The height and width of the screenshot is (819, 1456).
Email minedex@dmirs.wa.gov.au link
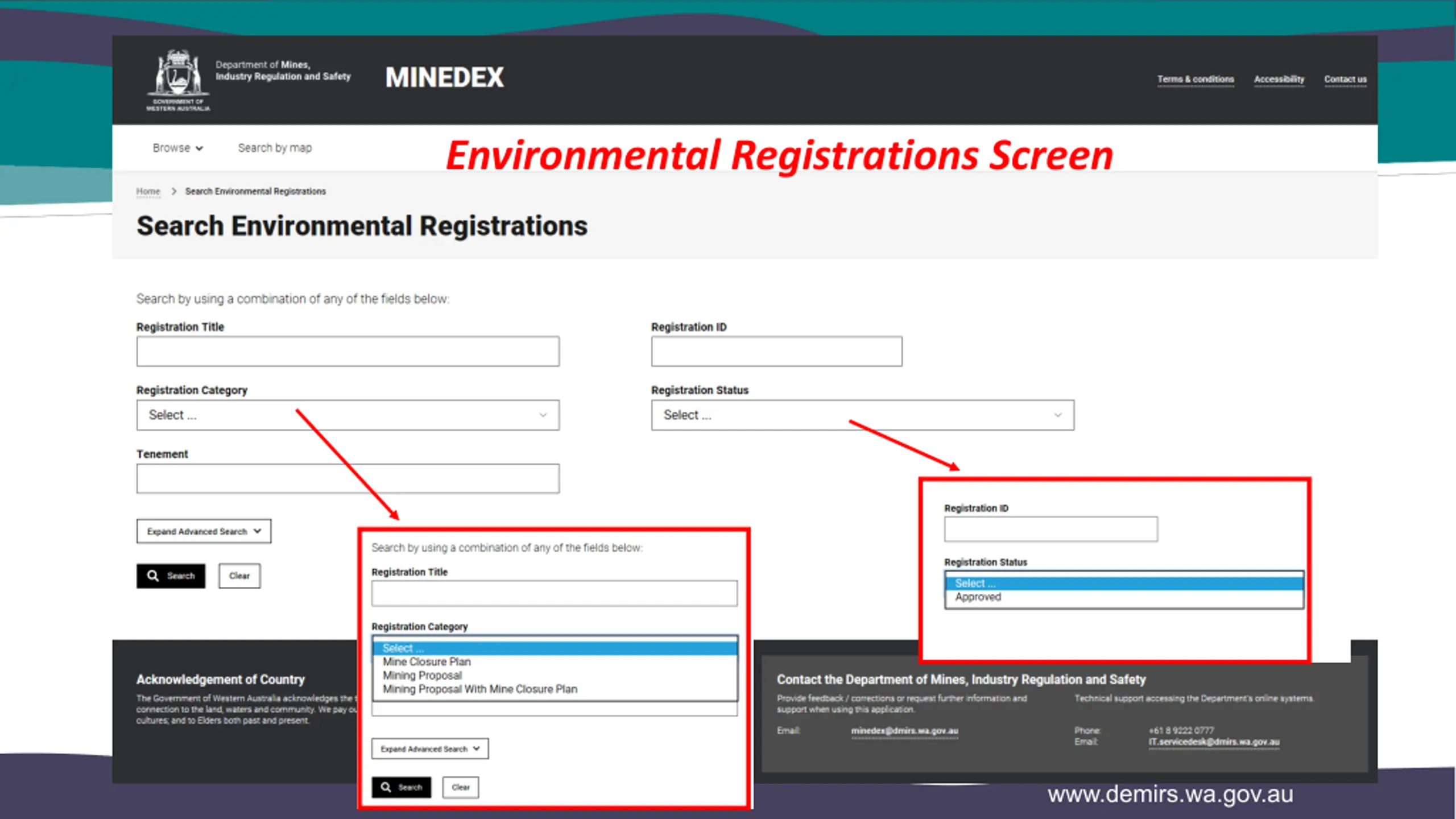904,731
